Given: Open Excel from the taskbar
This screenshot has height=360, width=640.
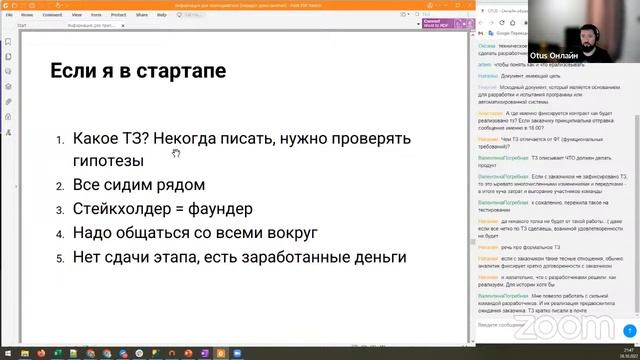Looking at the screenshot, I should click(58, 353).
